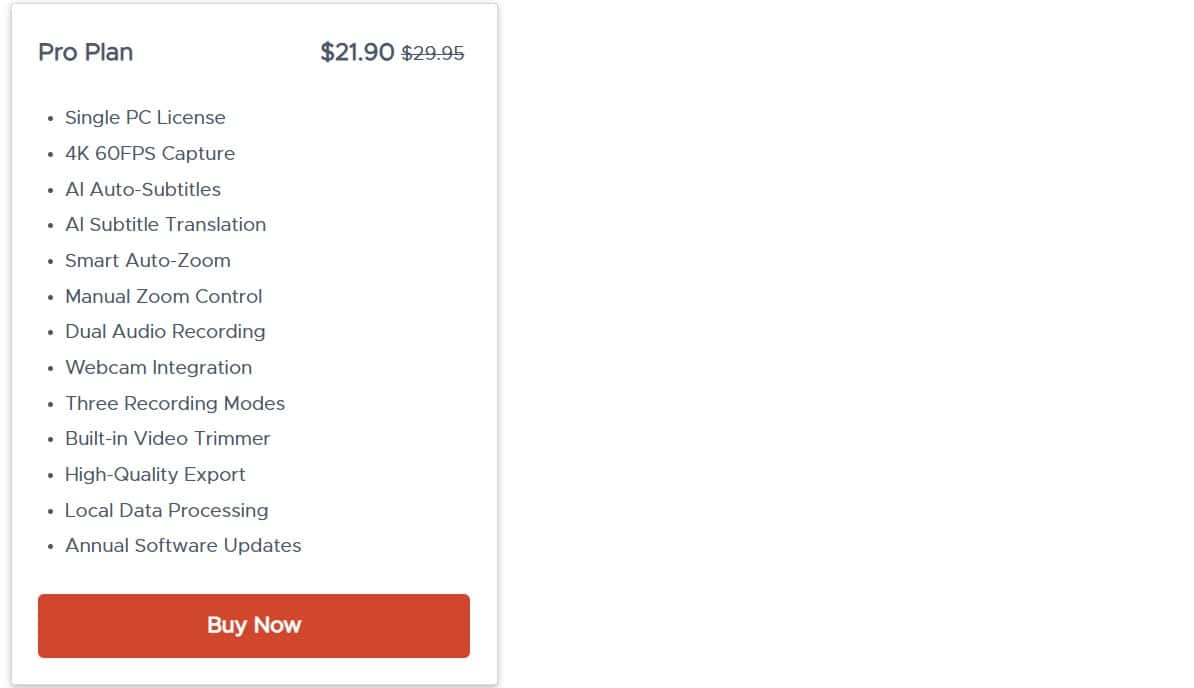1194x688 pixels.
Task: Click the 4K 60FPS Capture item
Action: tap(149, 153)
